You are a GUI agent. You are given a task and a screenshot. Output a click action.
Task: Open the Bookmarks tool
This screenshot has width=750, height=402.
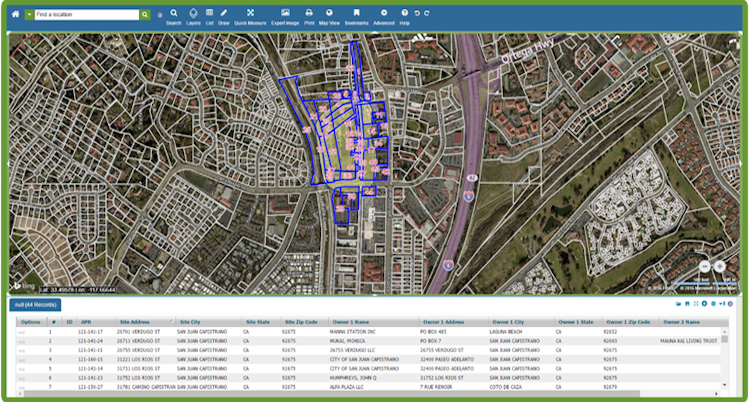tap(356, 13)
